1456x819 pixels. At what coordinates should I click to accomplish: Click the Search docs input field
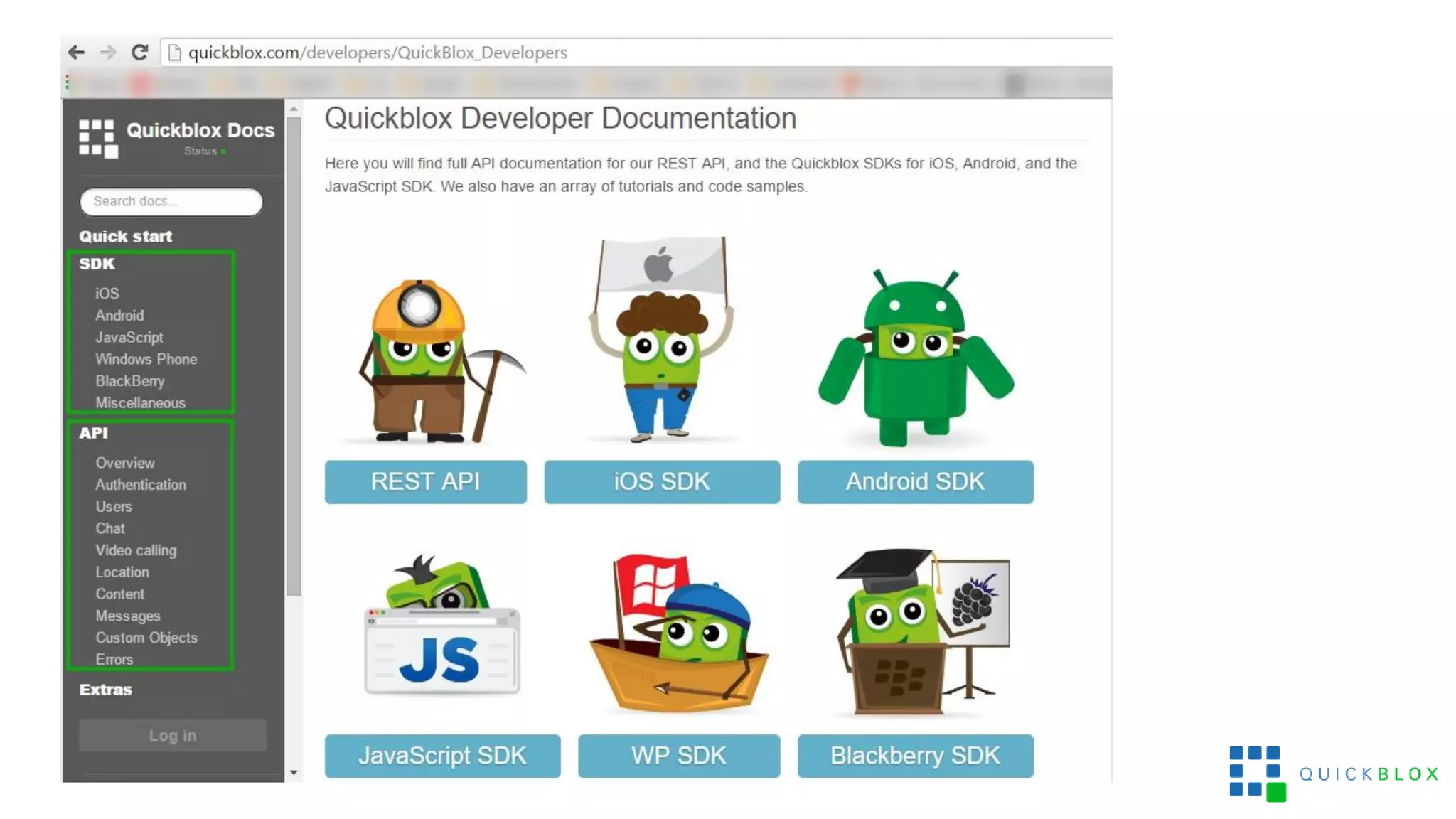[171, 202]
